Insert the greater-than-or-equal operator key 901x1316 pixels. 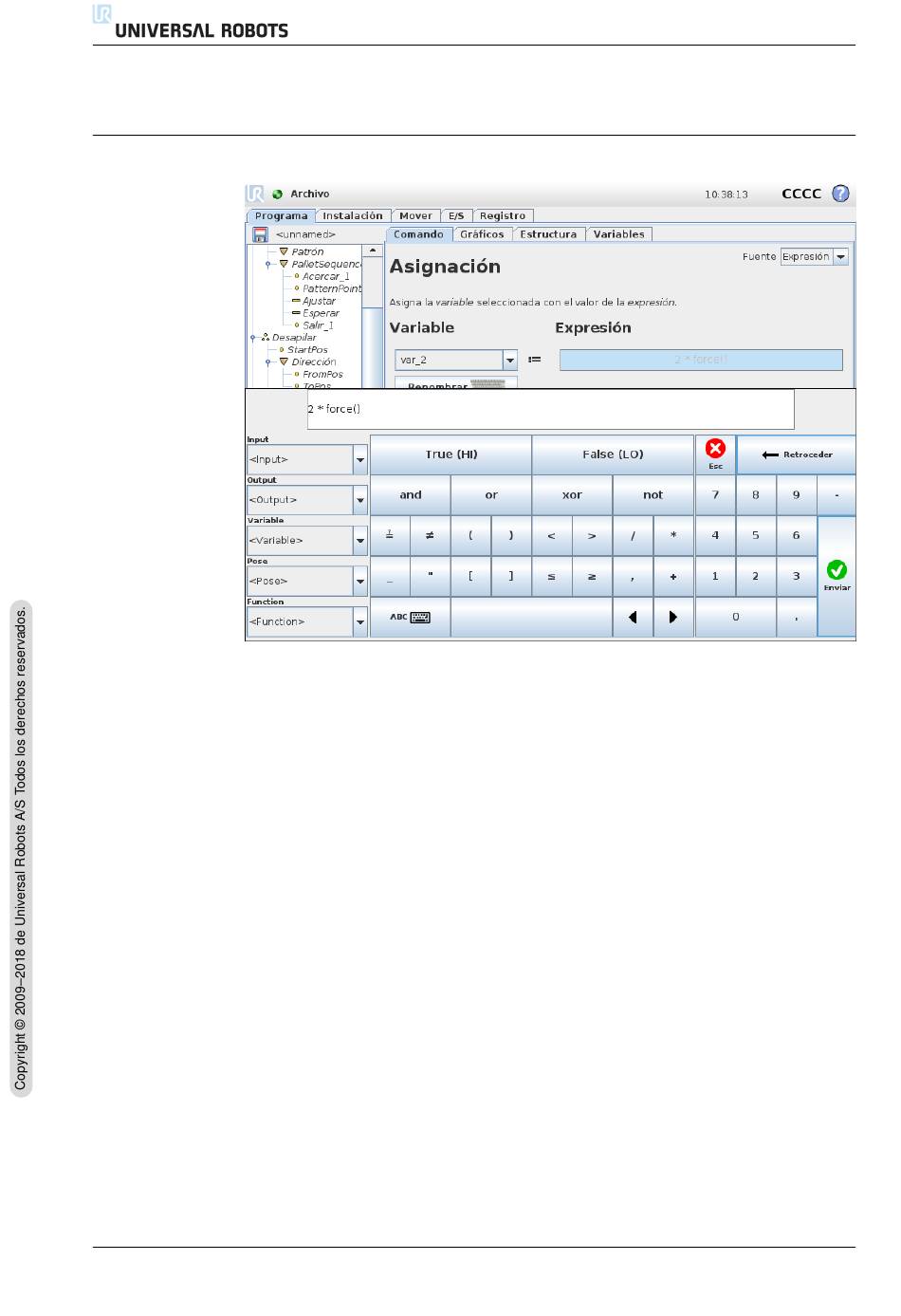[592, 576]
